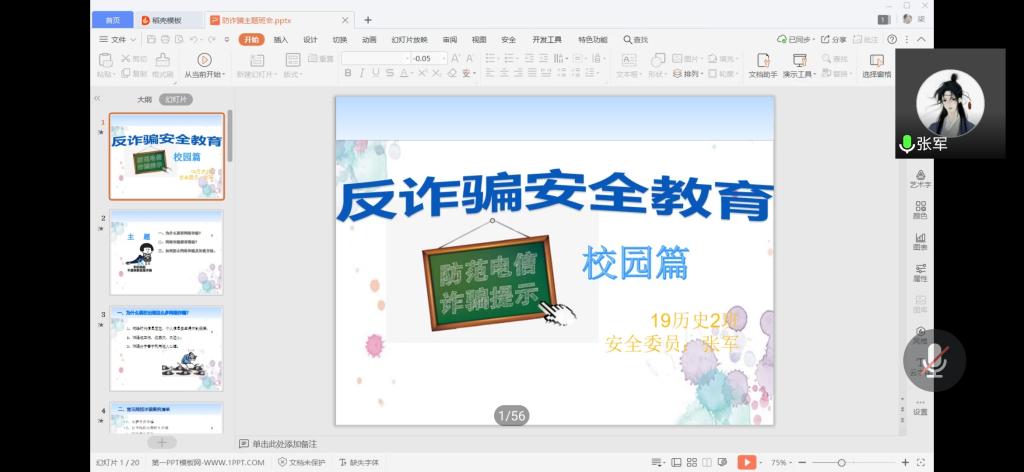Add a new slide with the plus button
The width and height of the screenshot is (1024, 472).
pos(161,442)
